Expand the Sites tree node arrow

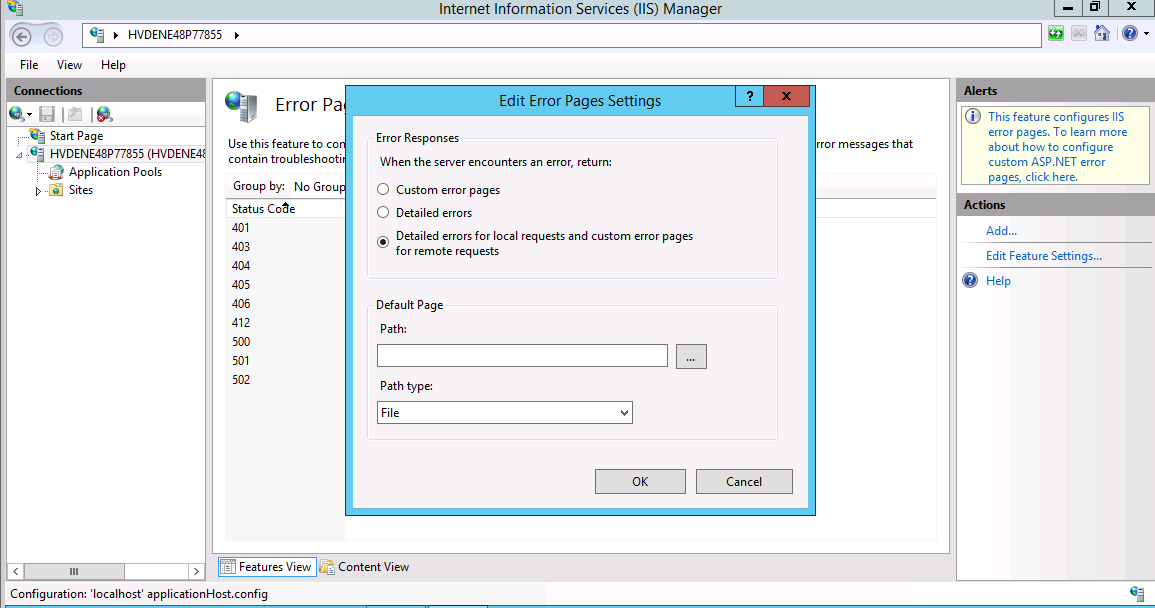point(38,191)
